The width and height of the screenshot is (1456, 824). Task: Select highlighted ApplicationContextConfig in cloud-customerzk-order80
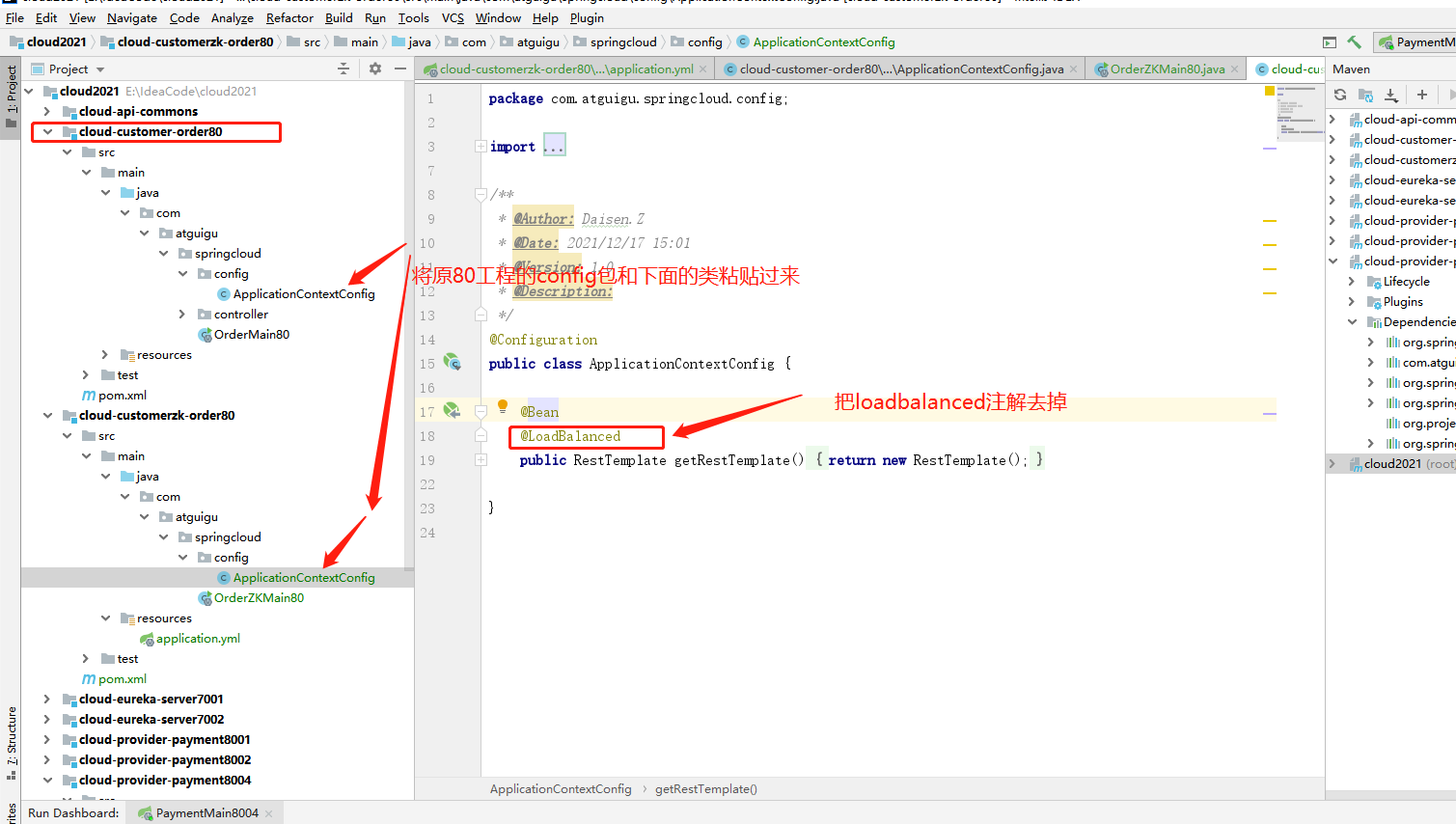point(303,577)
